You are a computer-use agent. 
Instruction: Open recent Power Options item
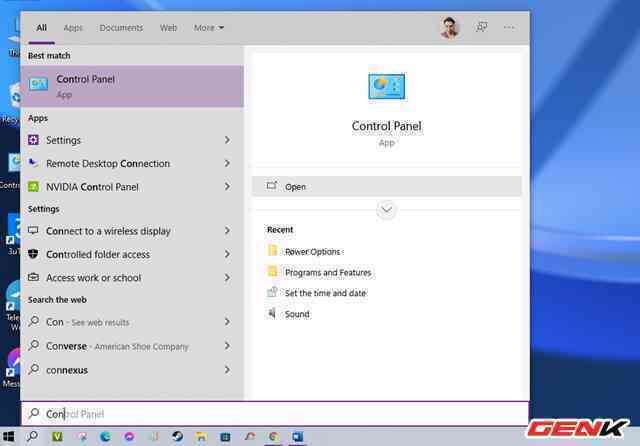(x=312, y=251)
